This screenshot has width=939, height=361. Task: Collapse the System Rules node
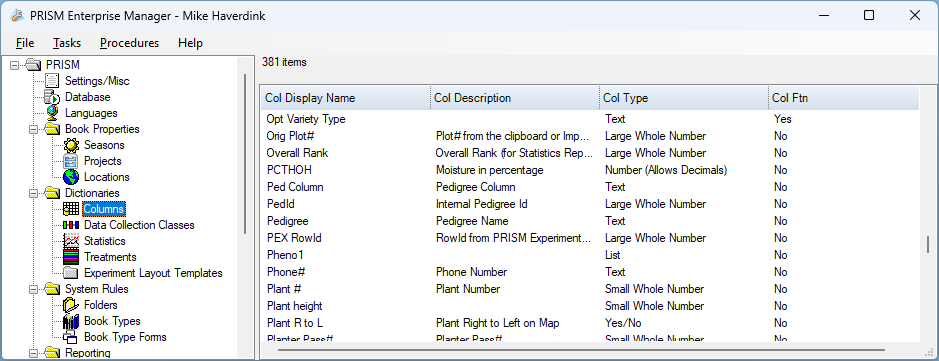click(x=34, y=289)
